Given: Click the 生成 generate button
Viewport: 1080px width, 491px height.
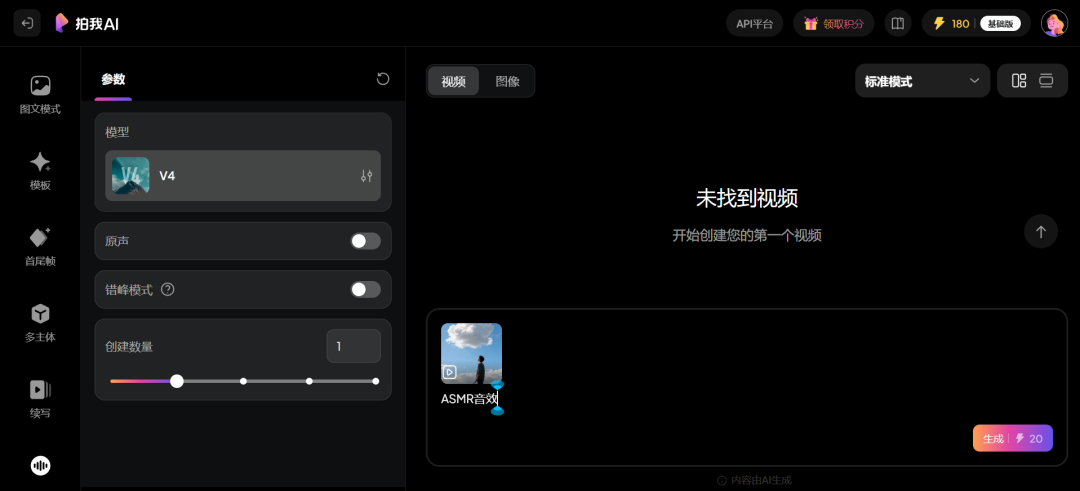Looking at the screenshot, I should coord(1012,438).
